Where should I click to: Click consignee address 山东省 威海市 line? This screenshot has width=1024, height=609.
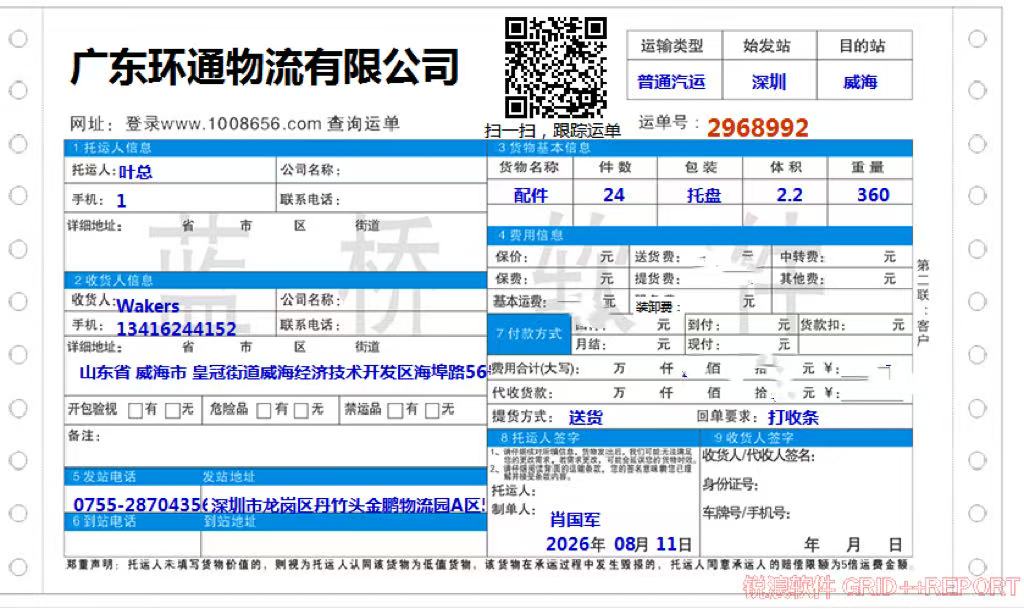(283, 372)
